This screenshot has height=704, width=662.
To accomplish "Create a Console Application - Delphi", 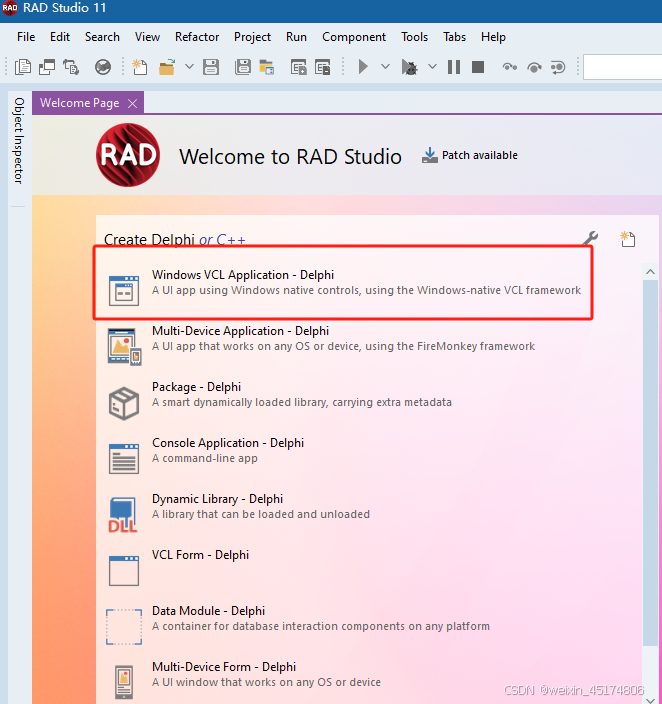I will point(228,450).
